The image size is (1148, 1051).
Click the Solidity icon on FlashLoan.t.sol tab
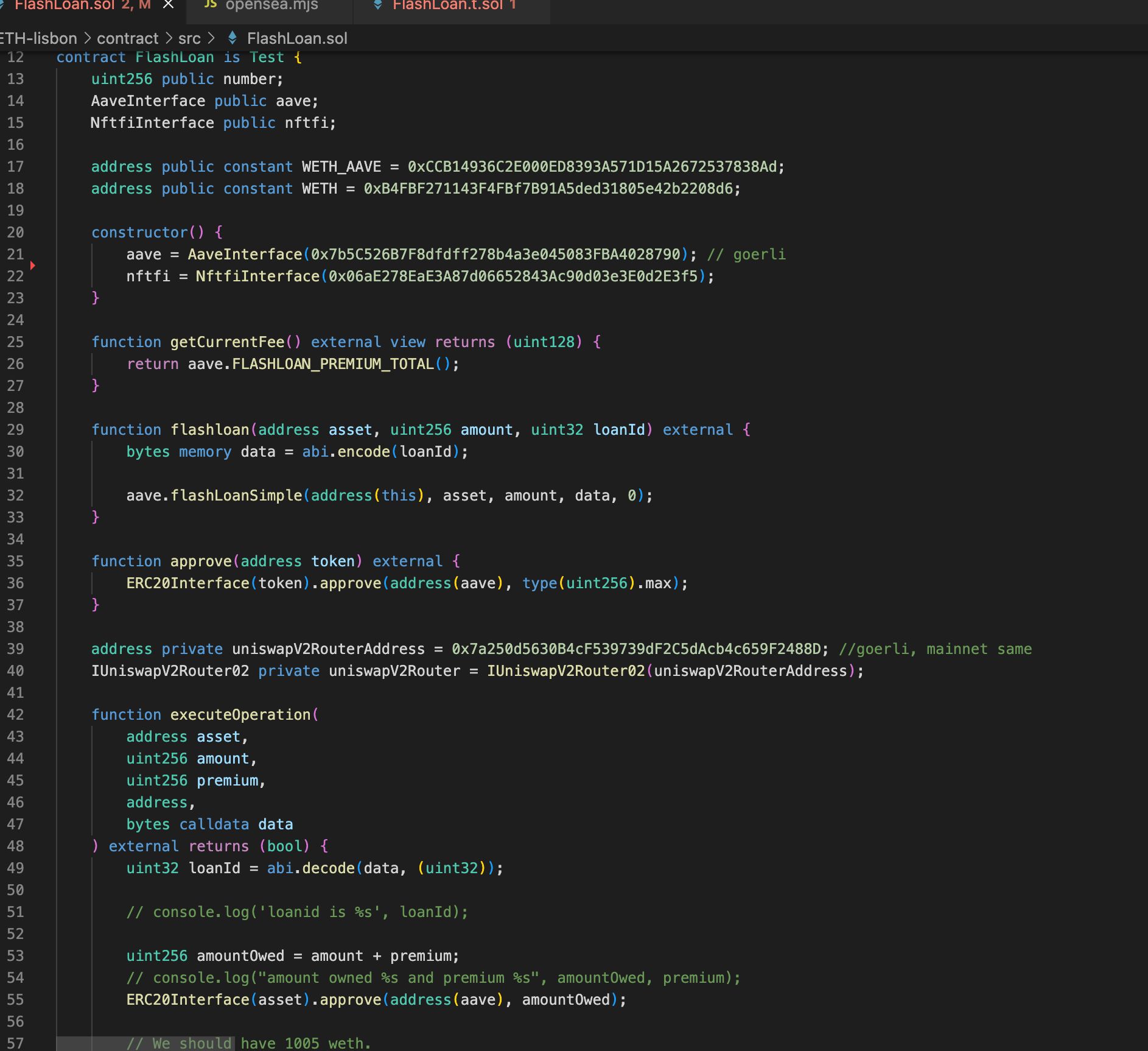point(378,5)
